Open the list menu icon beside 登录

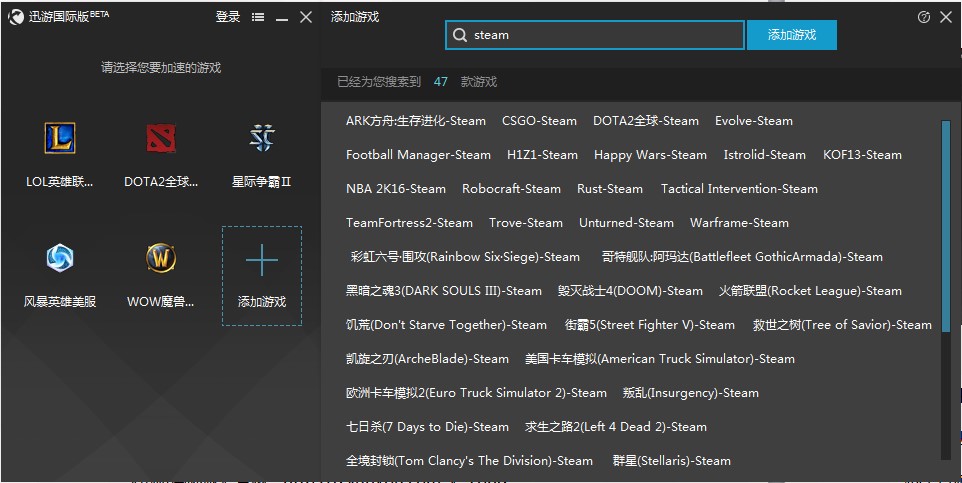258,17
